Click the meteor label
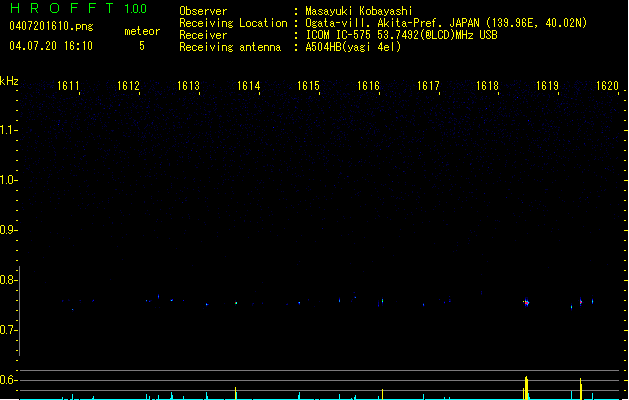The width and height of the screenshot is (629, 400). (142, 31)
